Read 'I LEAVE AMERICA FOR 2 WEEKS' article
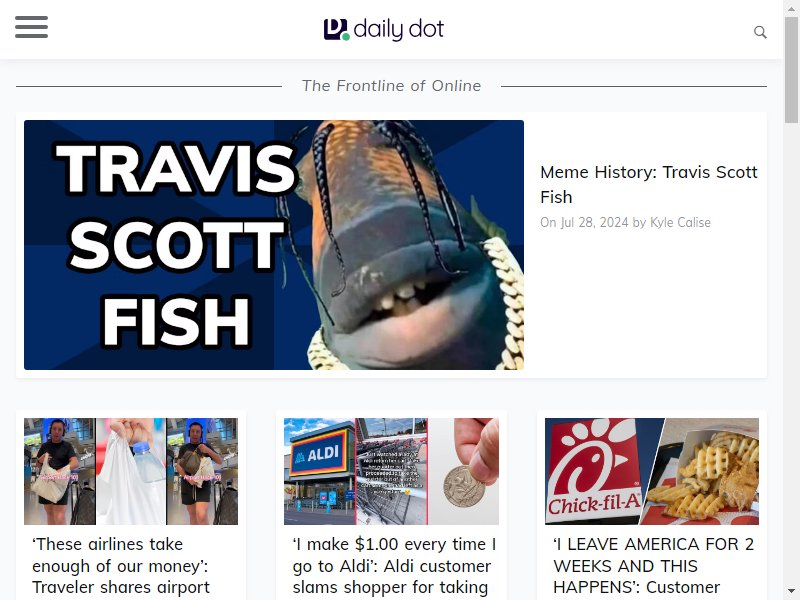 pyautogui.click(x=654, y=566)
